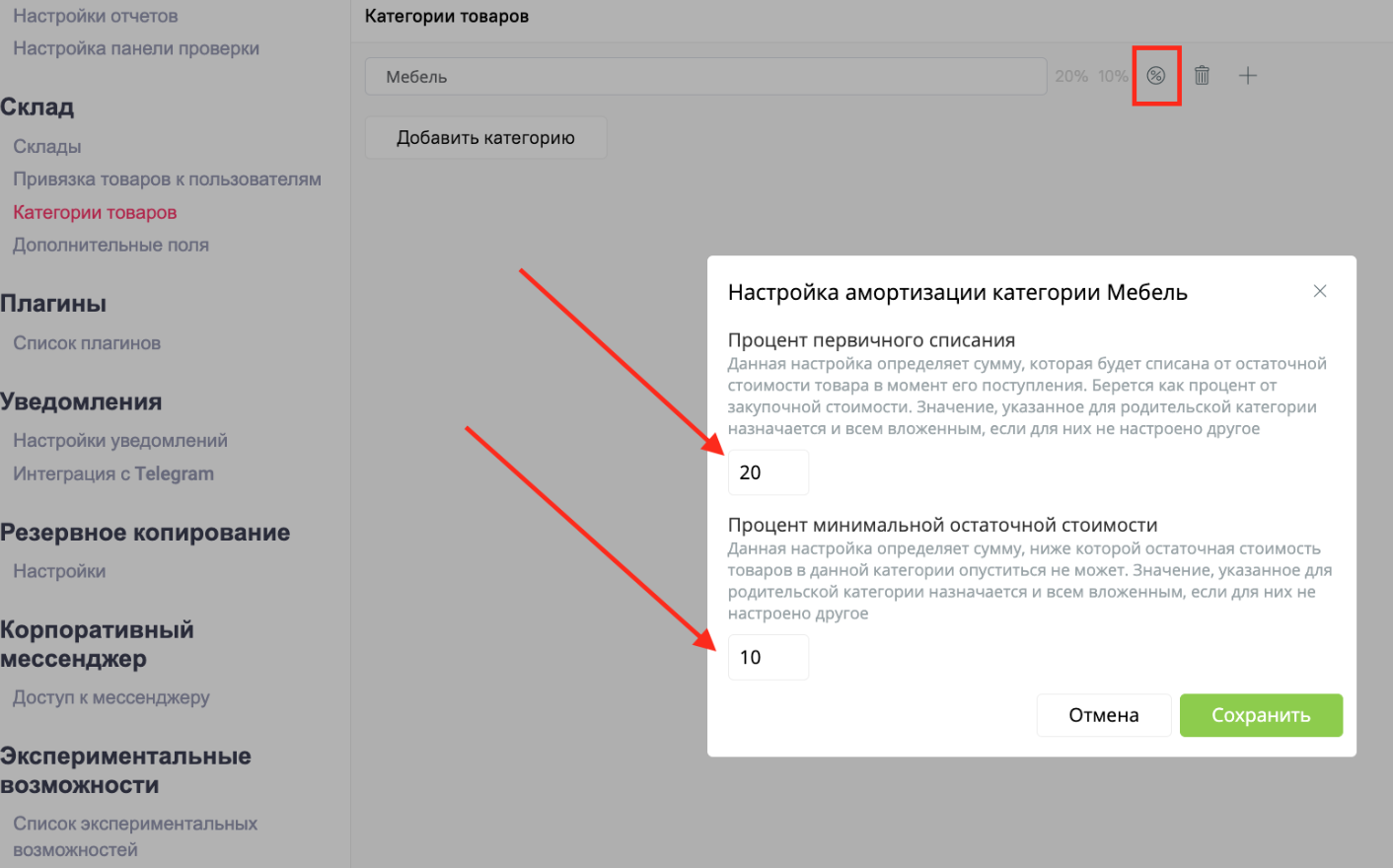
Task: Select the остаточной стоимости value field showing 10
Action: click(768, 657)
